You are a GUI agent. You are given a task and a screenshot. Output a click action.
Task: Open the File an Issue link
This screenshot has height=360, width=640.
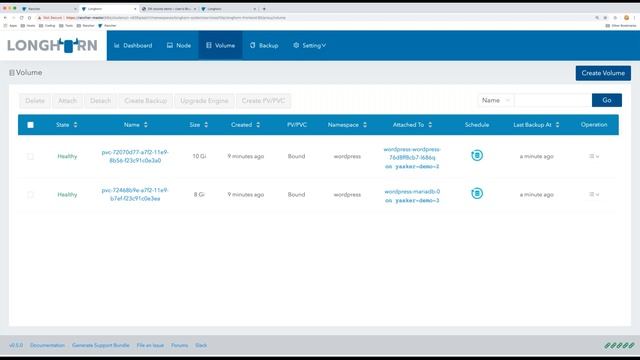[150, 345]
